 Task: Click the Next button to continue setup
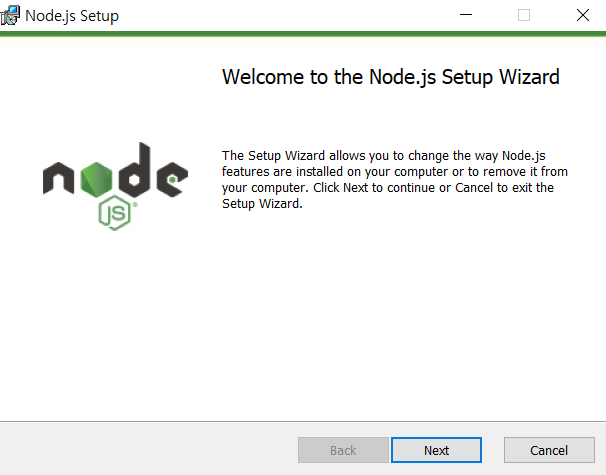[436, 450]
